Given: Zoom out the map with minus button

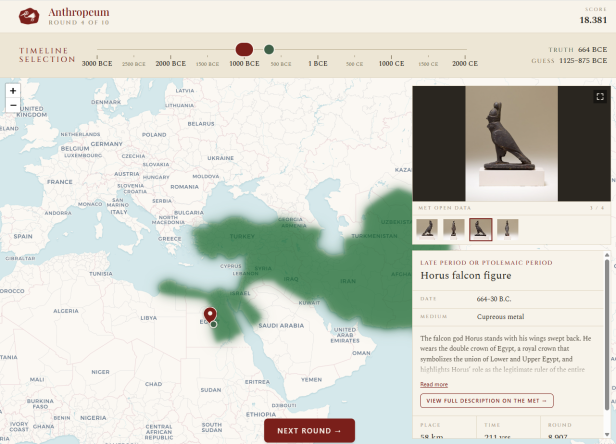Looking at the screenshot, I should 13,105.
